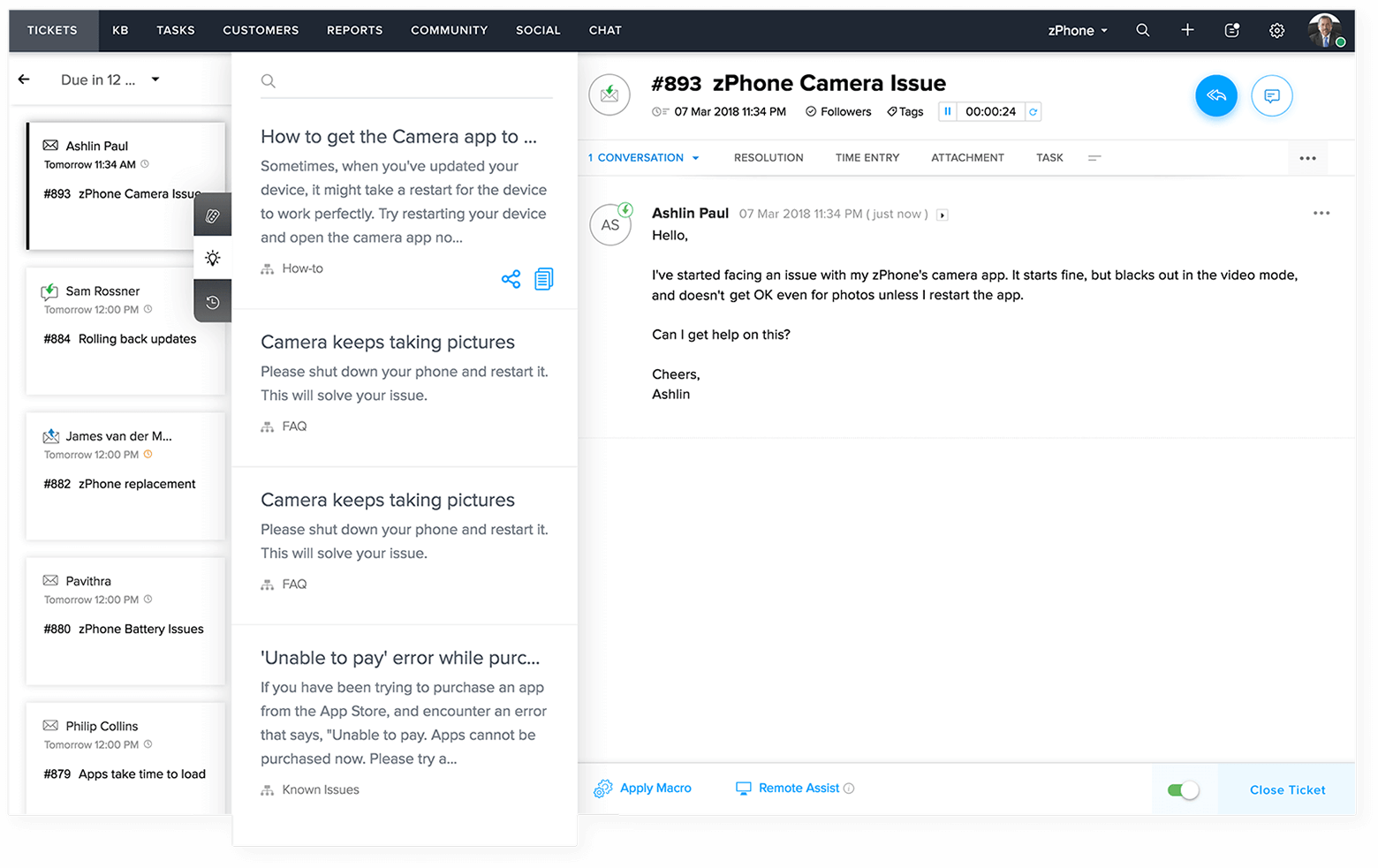Create a new item with the plus icon
The width and height of the screenshot is (1378, 868).
[x=1187, y=30]
